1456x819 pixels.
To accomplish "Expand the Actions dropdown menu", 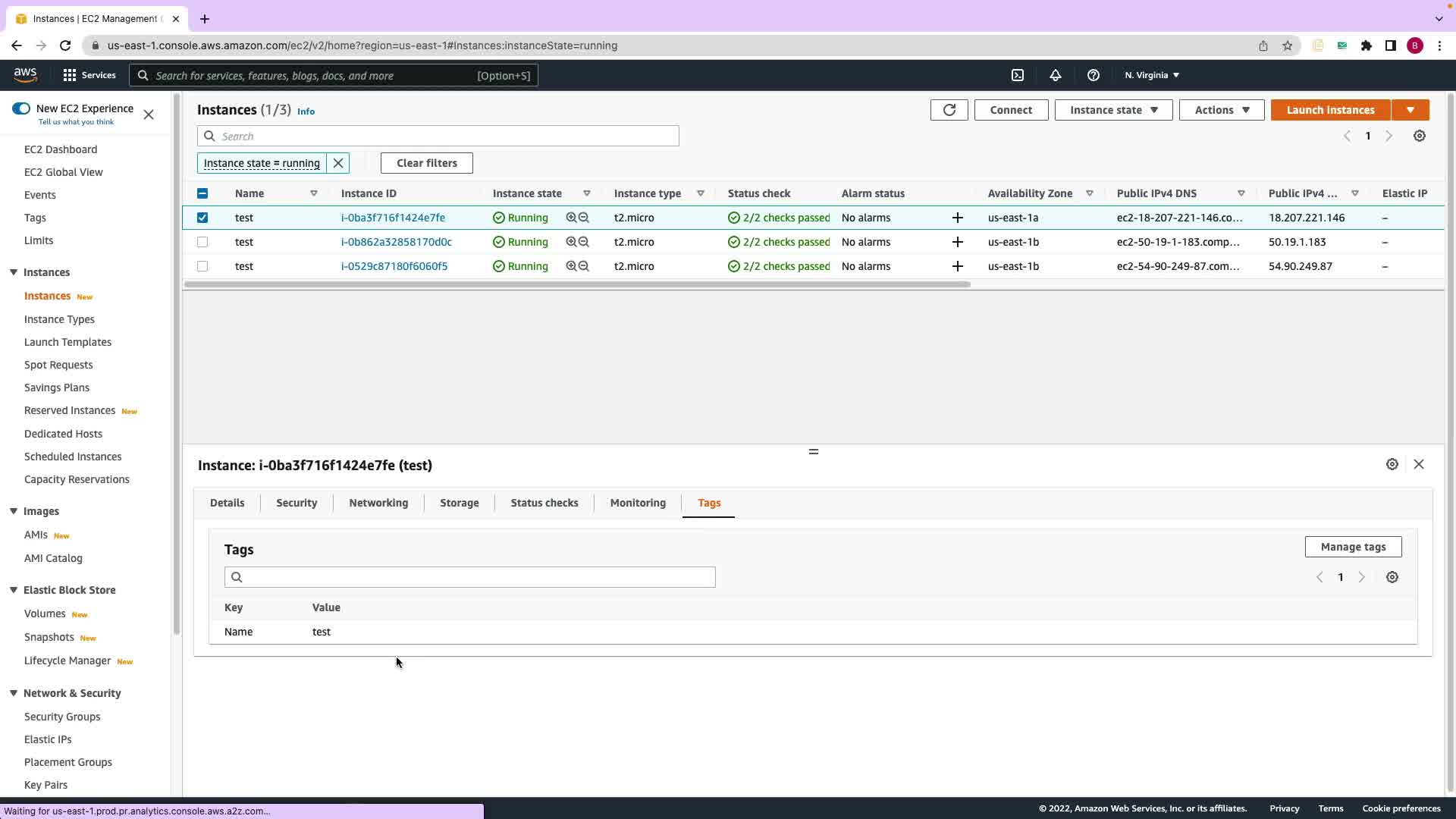I will 1221,110.
